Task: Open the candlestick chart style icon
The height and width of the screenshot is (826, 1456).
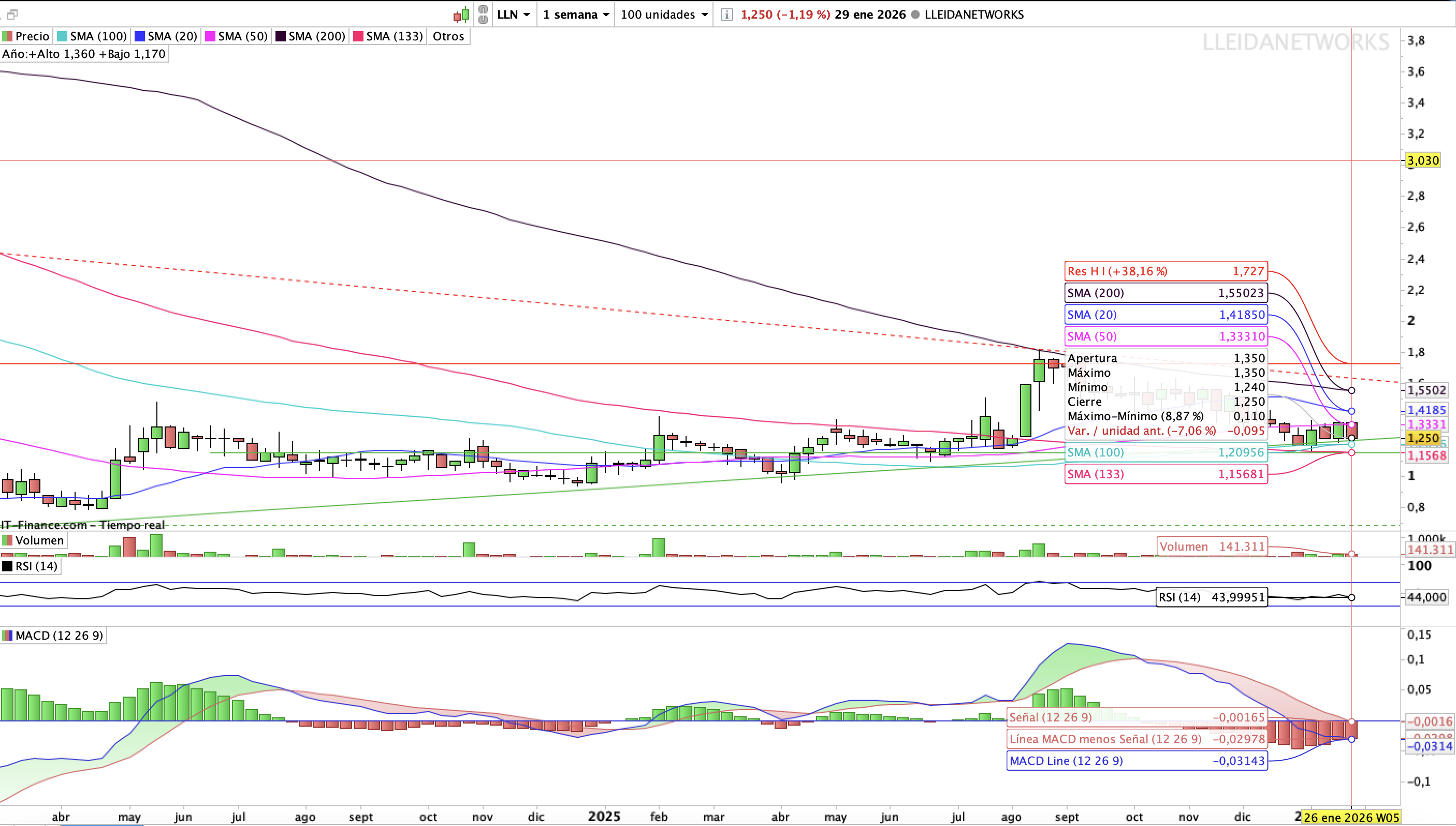Action: click(x=461, y=14)
